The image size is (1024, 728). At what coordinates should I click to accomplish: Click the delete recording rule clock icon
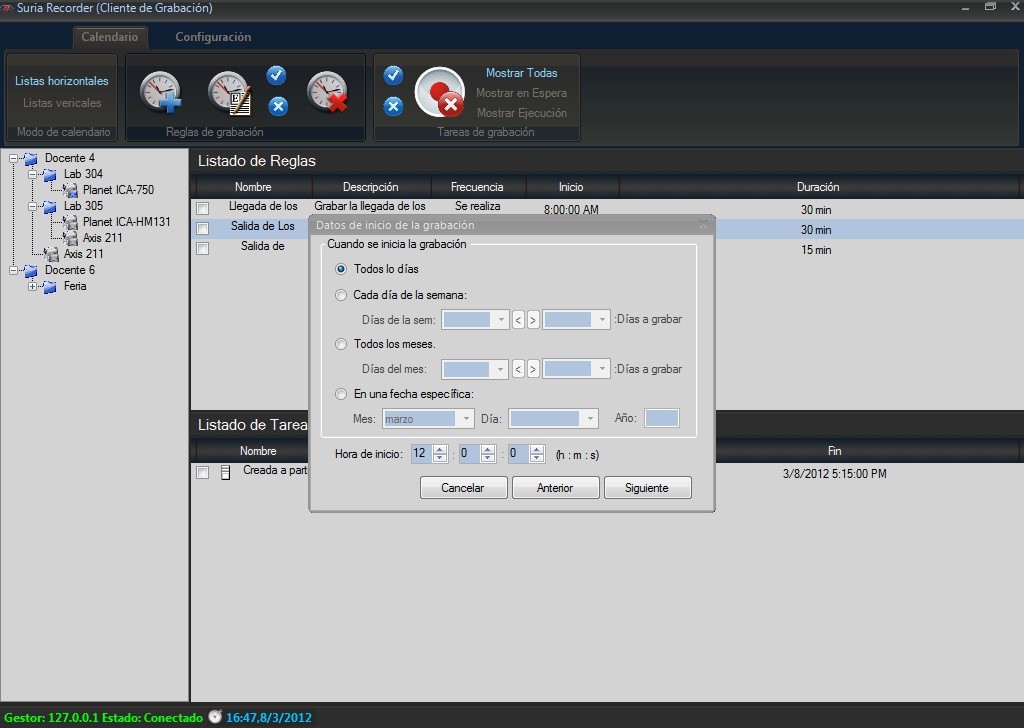[x=327, y=92]
